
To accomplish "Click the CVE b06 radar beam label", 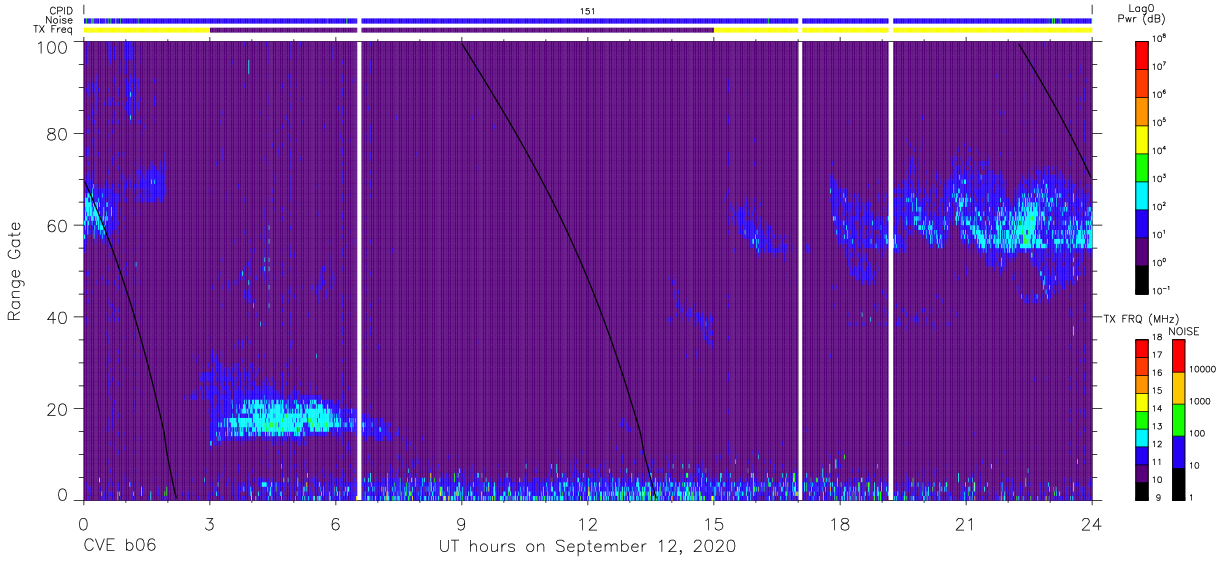I will point(119,546).
